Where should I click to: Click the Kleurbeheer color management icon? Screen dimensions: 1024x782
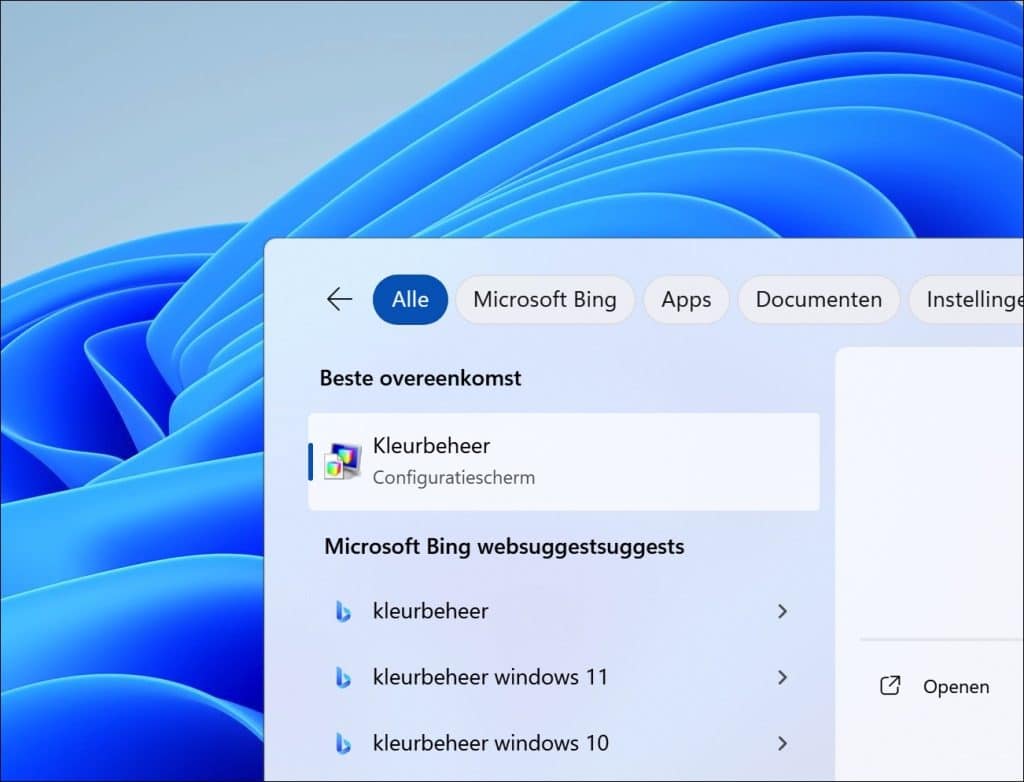pyautogui.click(x=342, y=461)
